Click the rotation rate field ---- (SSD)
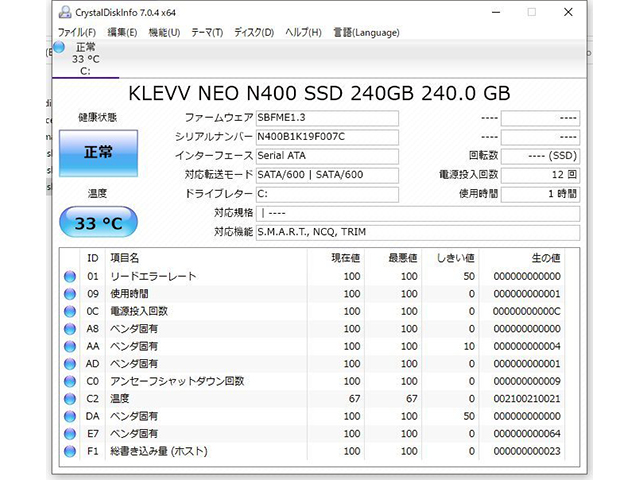The height and width of the screenshot is (480, 640). 540,156
